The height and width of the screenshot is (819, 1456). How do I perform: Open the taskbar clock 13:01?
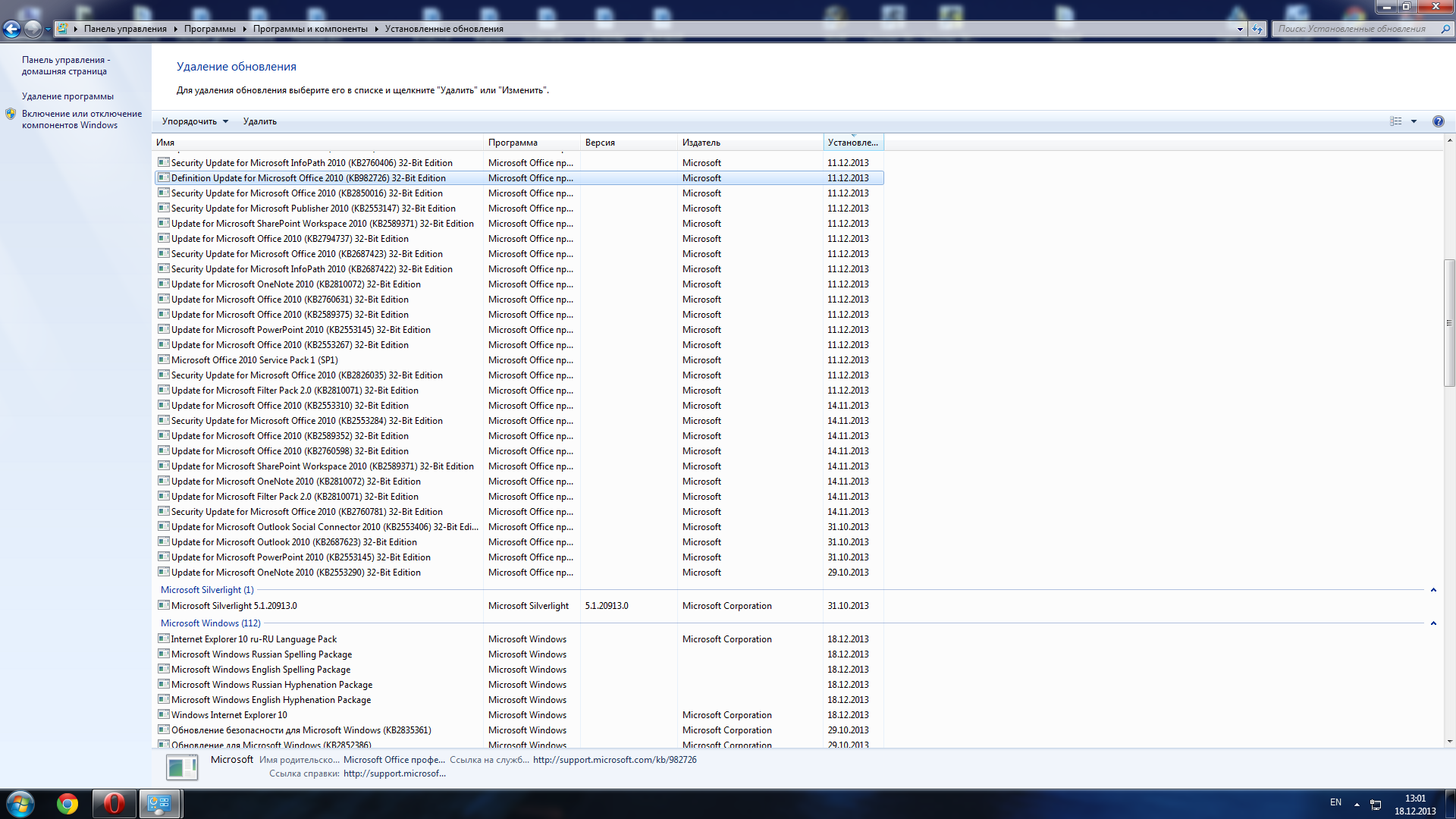pyautogui.click(x=1415, y=805)
